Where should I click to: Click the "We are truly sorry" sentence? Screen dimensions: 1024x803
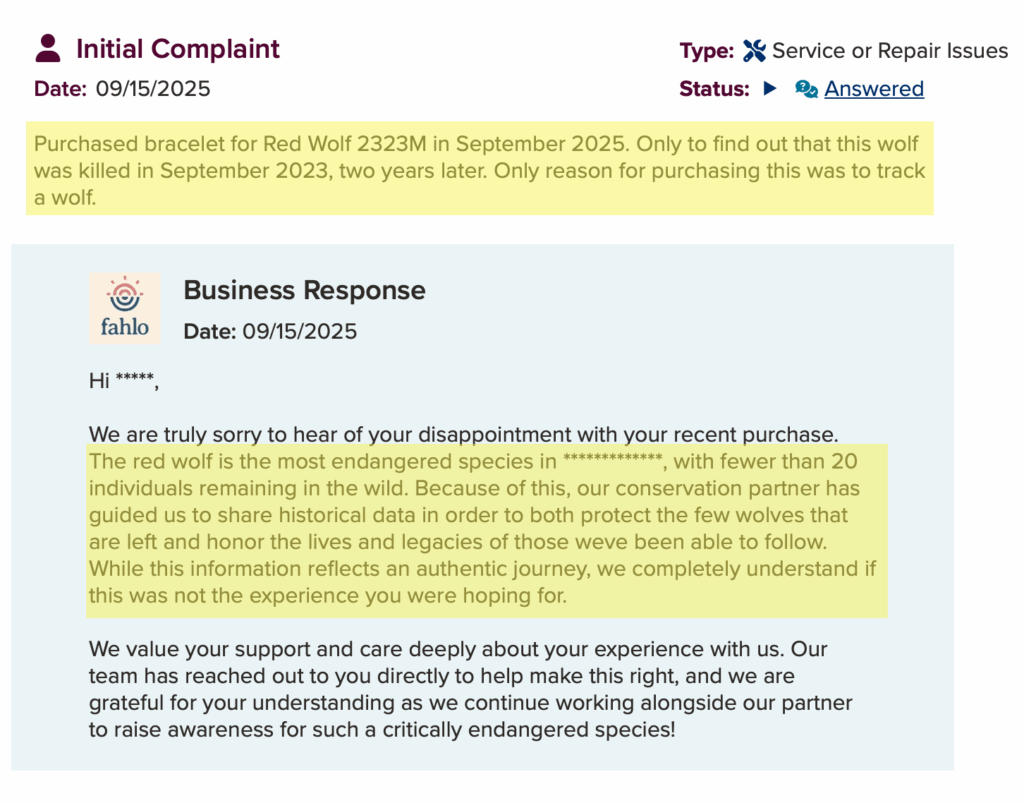[x=463, y=435]
